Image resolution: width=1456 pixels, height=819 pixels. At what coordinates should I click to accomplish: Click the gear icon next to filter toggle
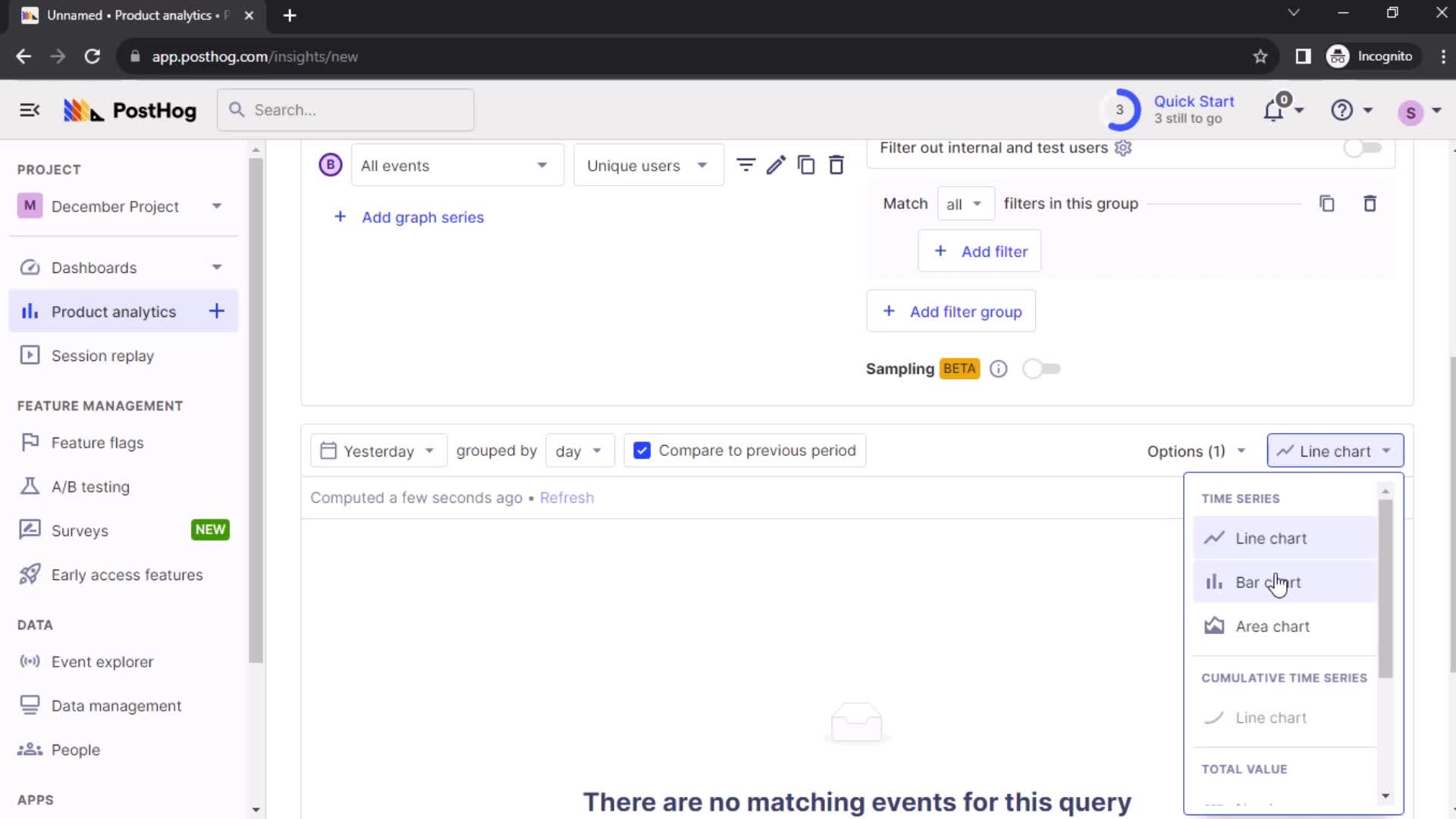[1124, 148]
